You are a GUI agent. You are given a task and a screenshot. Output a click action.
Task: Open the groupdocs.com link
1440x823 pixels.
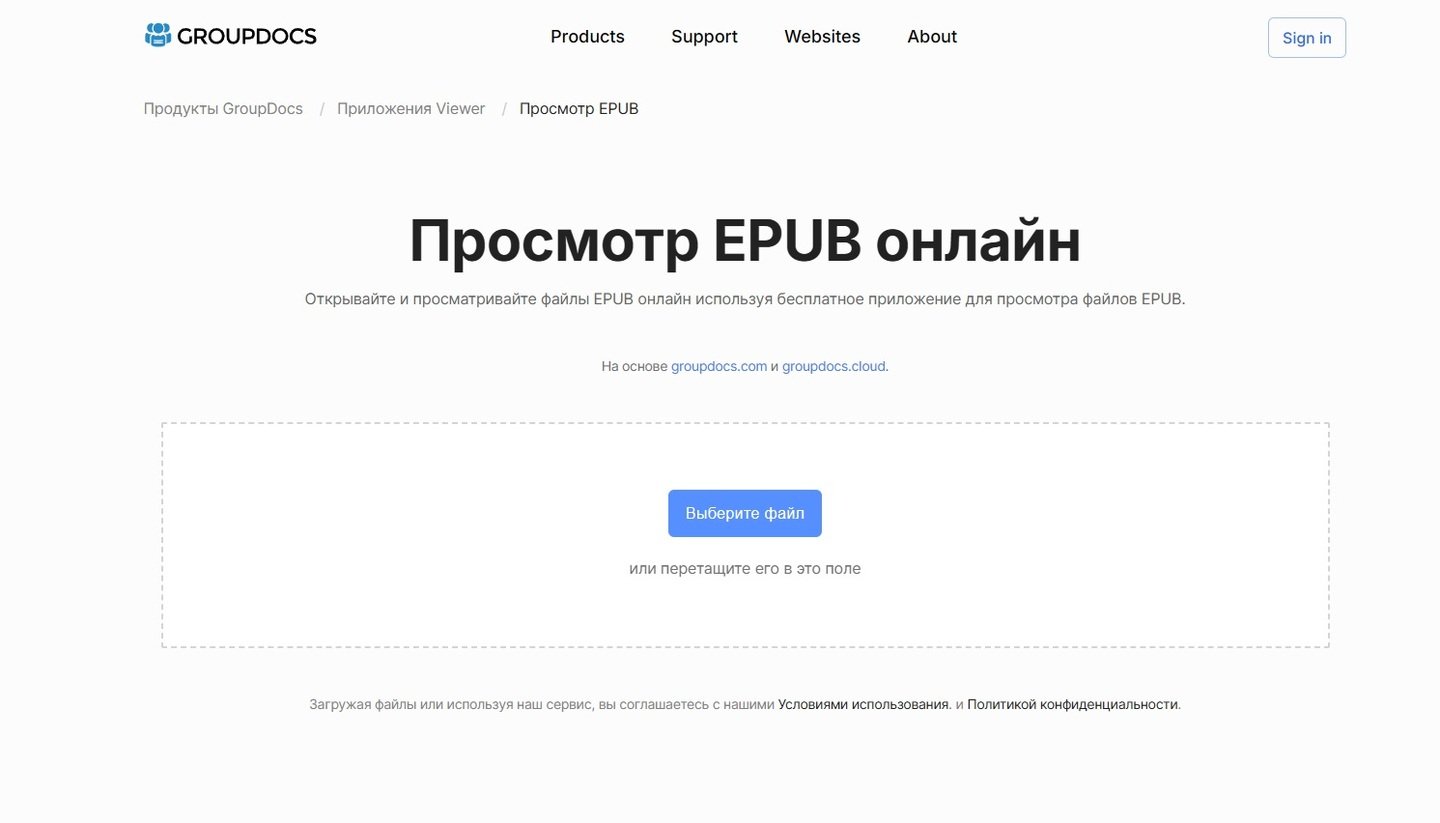tap(718, 367)
